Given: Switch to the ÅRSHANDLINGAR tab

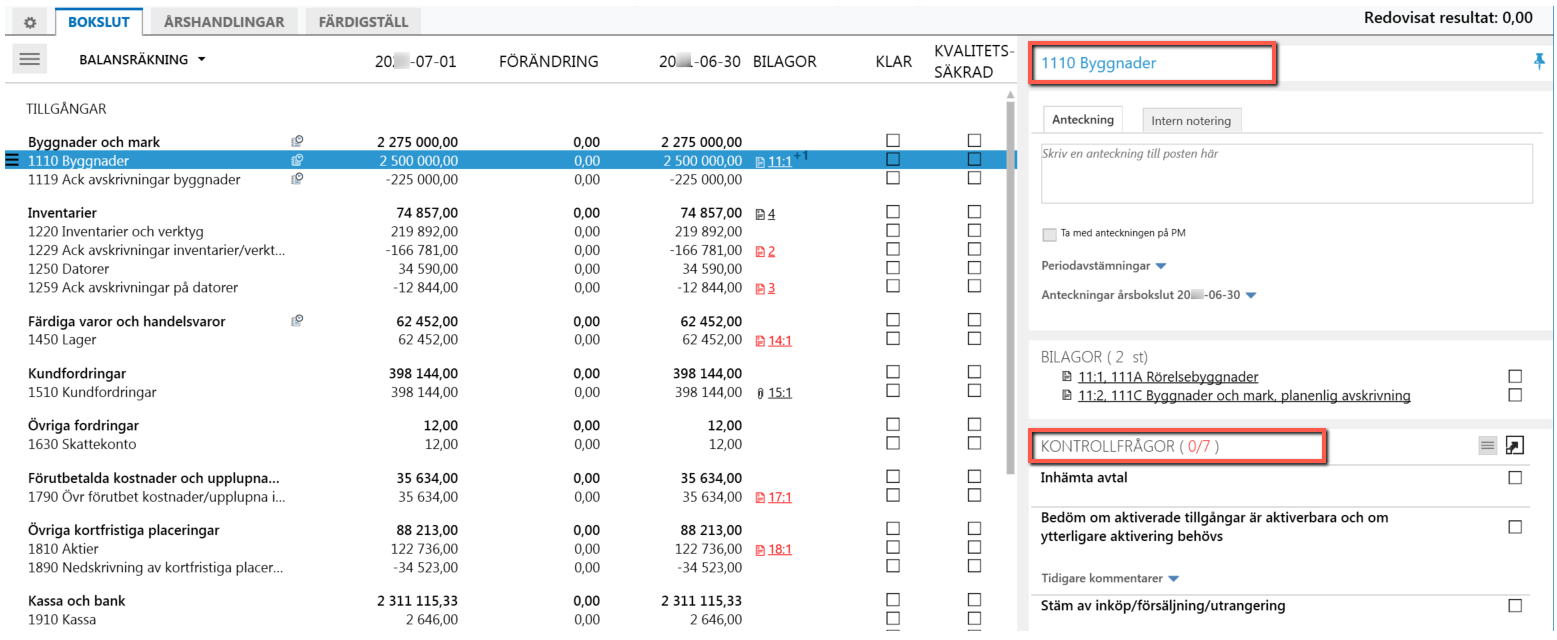Looking at the screenshot, I should (x=225, y=21).
